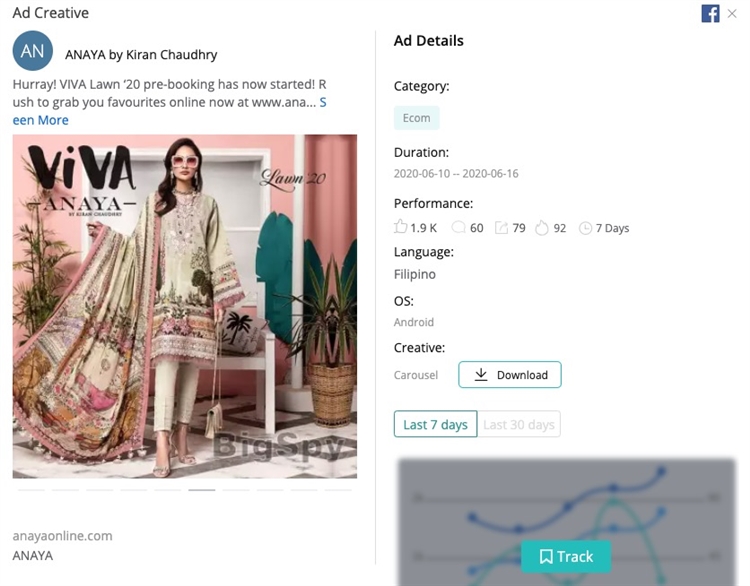Download the carousel creative
Viewport: 750px width, 586px height.
(510, 375)
